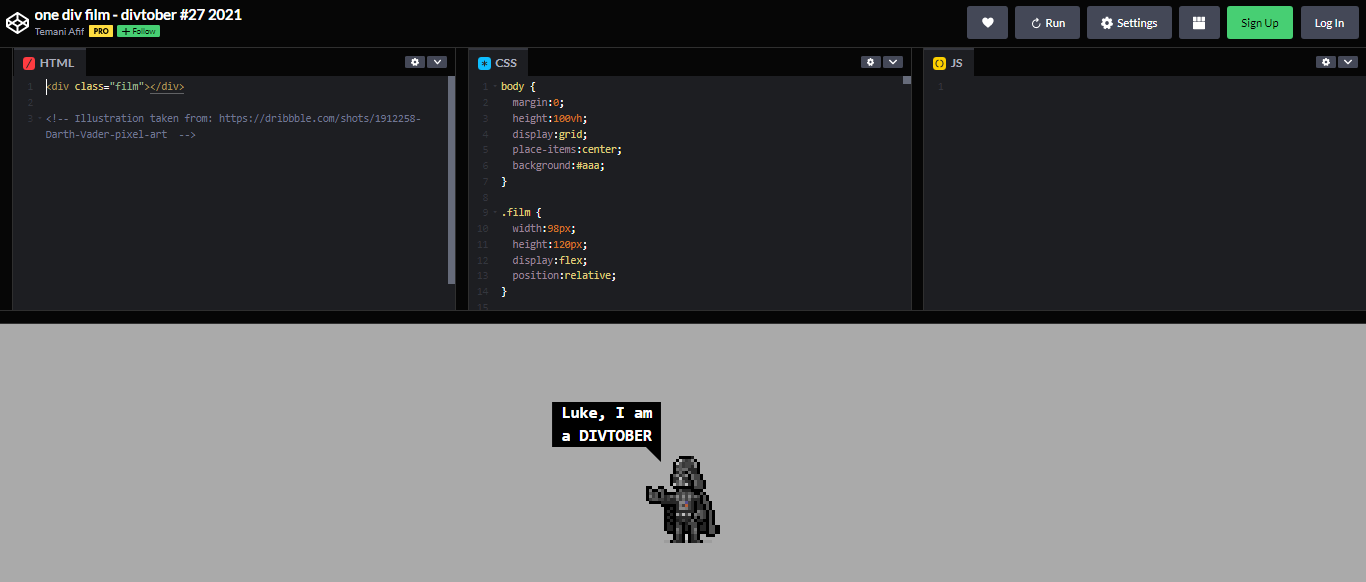The height and width of the screenshot is (582, 1366).
Task: Select the HTML editor tab
Action: tap(48, 61)
